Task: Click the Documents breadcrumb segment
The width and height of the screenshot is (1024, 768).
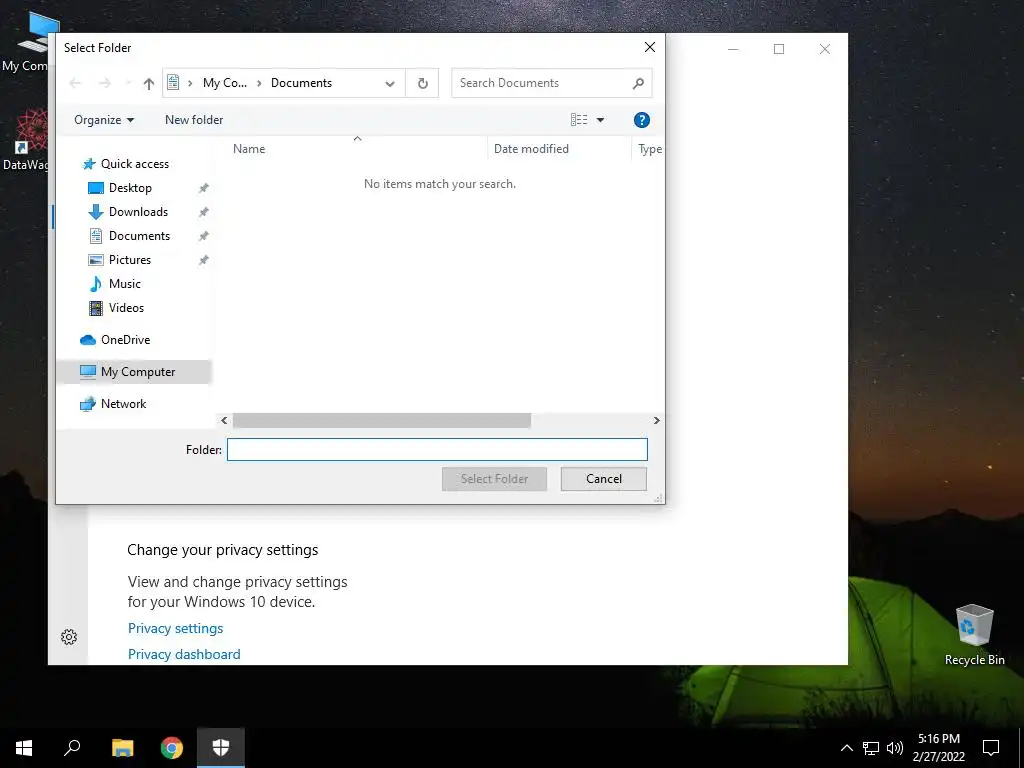Action: coord(301,83)
